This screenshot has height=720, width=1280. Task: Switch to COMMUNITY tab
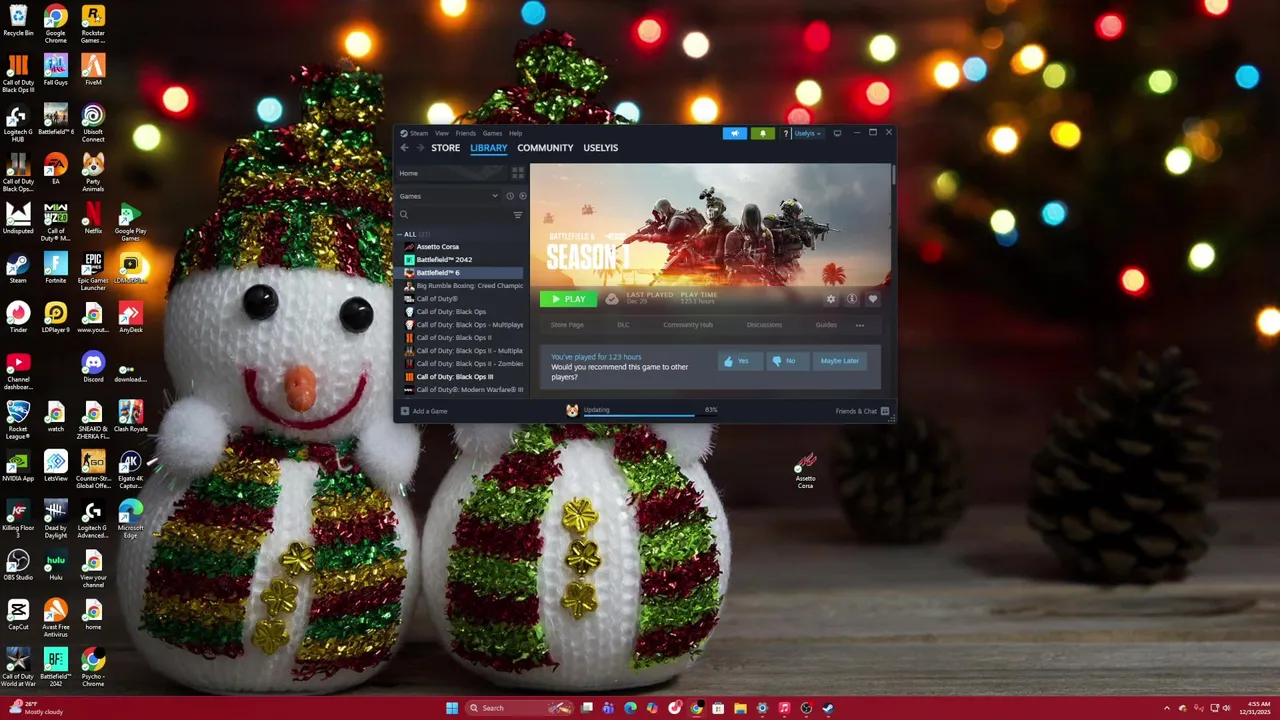click(x=545, y=148)
